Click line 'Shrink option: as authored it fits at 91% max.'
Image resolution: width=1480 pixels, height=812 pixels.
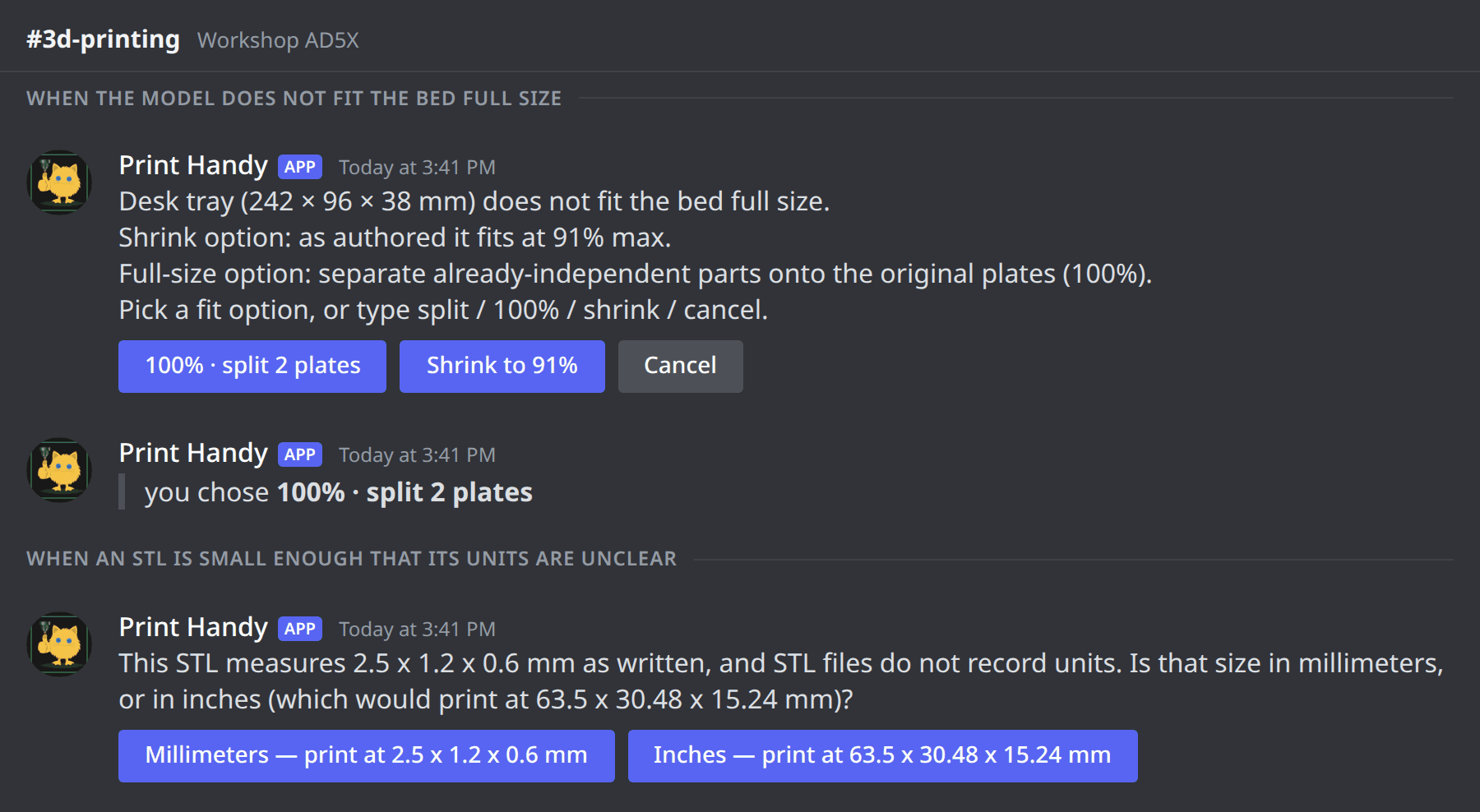[395, 238]
